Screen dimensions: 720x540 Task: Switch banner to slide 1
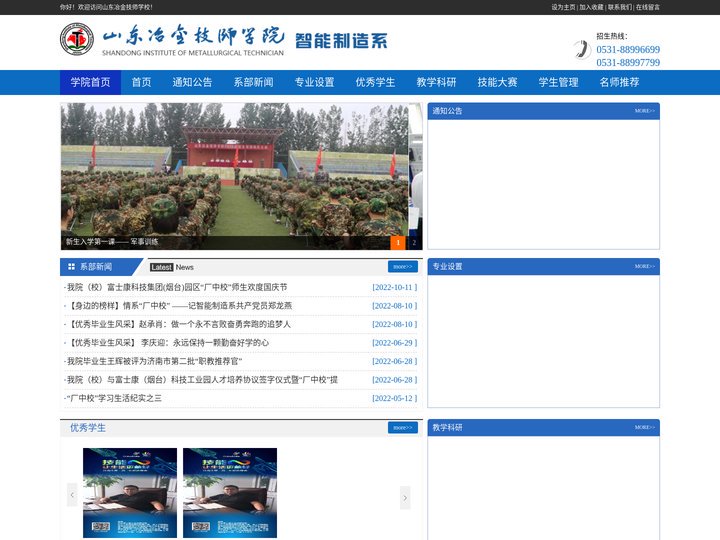(398, 242)
